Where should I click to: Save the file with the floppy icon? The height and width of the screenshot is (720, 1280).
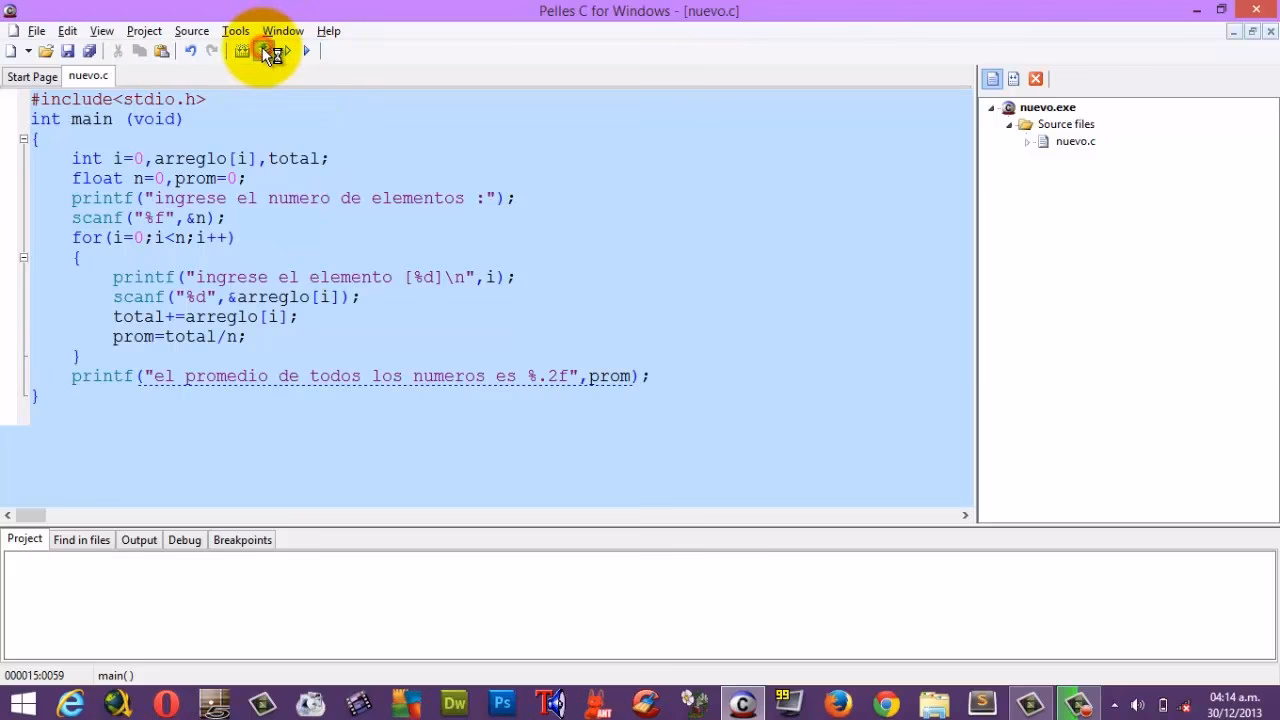coord(68,51)
